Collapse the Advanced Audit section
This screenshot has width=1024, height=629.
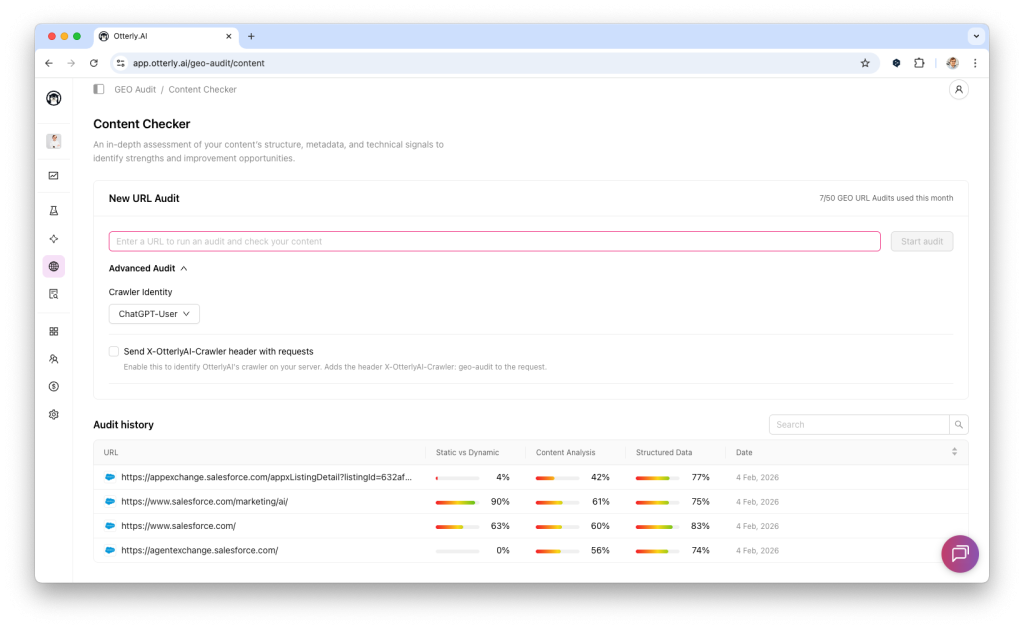click(148, 268)
